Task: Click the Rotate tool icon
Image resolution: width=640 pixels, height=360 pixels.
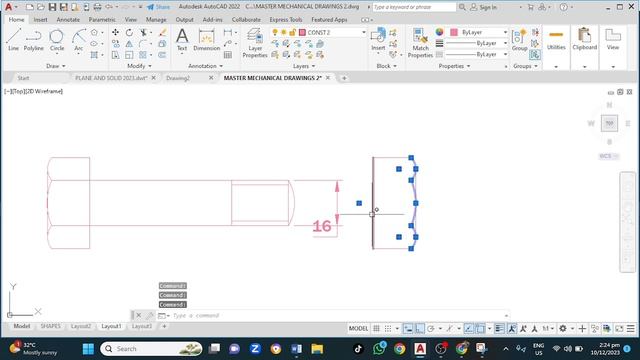Action: [x=129, y=32]
